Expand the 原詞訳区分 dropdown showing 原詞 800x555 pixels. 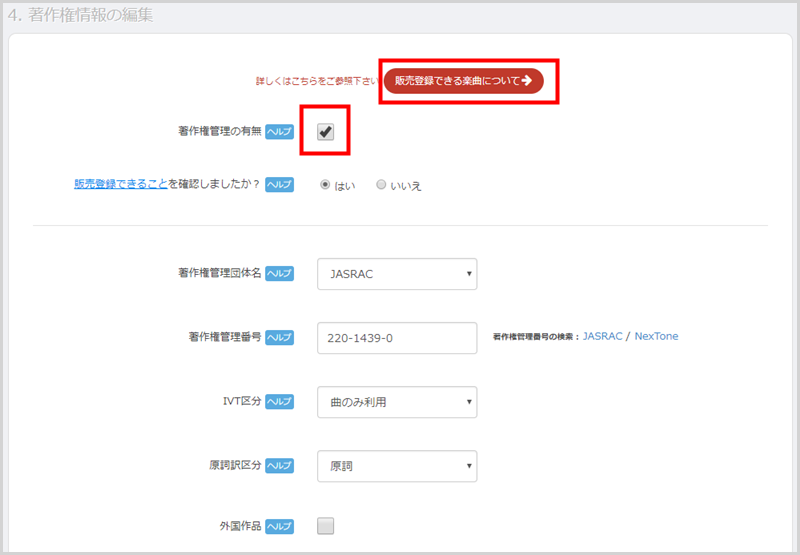397,466
